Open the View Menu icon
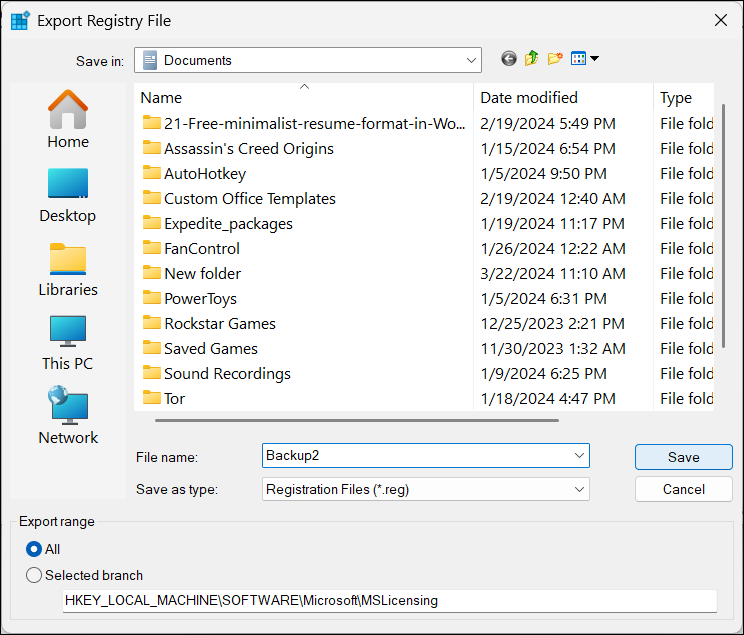Screen dimensions: 744x635 click(584, 59)
